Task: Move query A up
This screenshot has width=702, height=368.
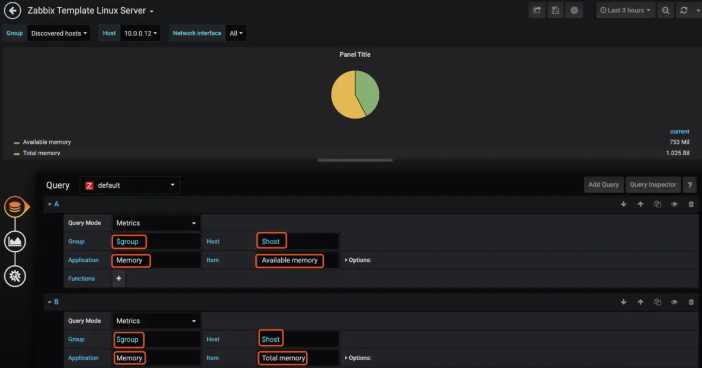Action: (x=641, y=204)
